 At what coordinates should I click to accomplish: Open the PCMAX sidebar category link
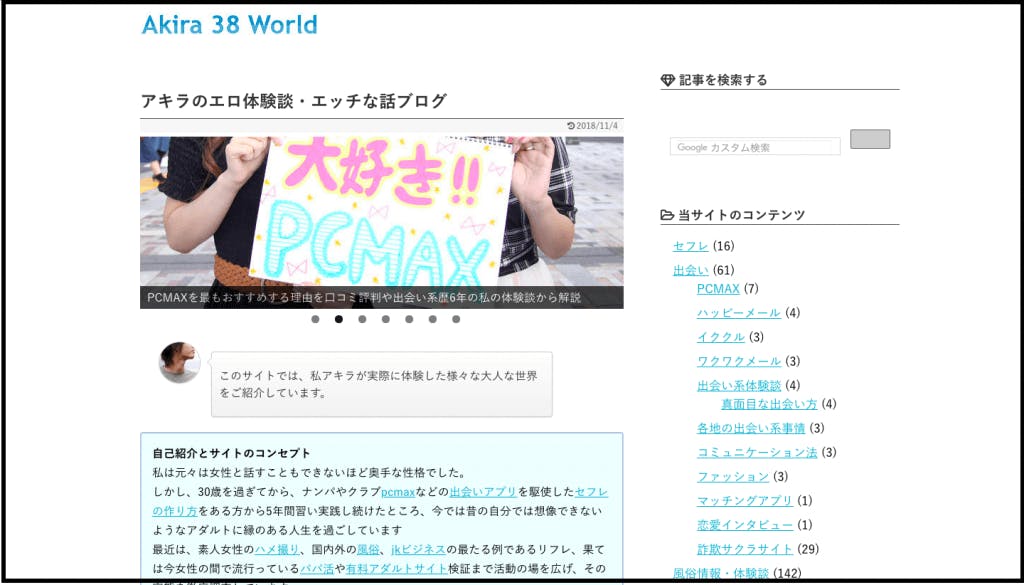coord(718,289)
